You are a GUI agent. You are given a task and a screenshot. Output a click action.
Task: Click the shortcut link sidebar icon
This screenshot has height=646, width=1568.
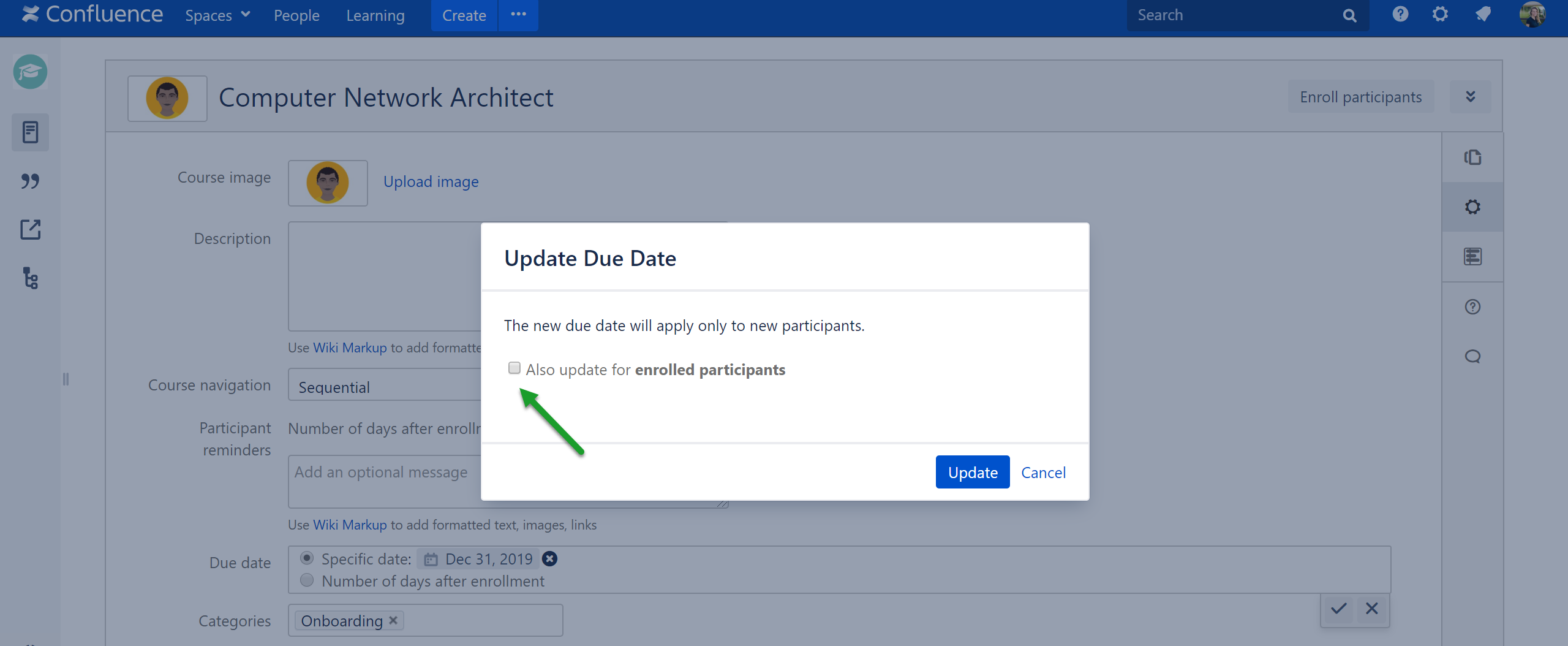click(30, 230)
